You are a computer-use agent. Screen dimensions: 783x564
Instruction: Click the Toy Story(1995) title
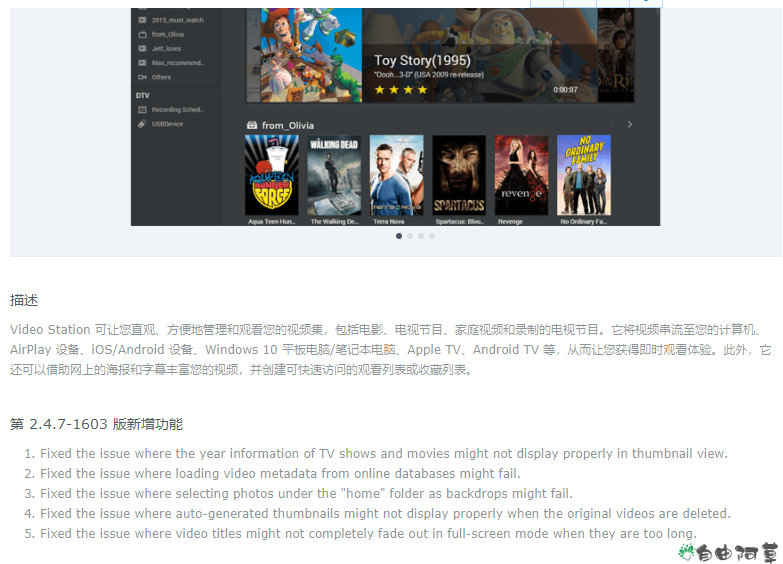tap(422, 60)
